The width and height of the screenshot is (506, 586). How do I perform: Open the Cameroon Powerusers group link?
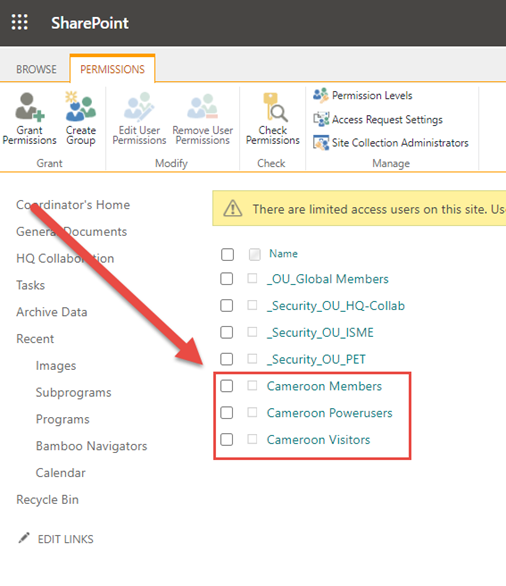329,413
